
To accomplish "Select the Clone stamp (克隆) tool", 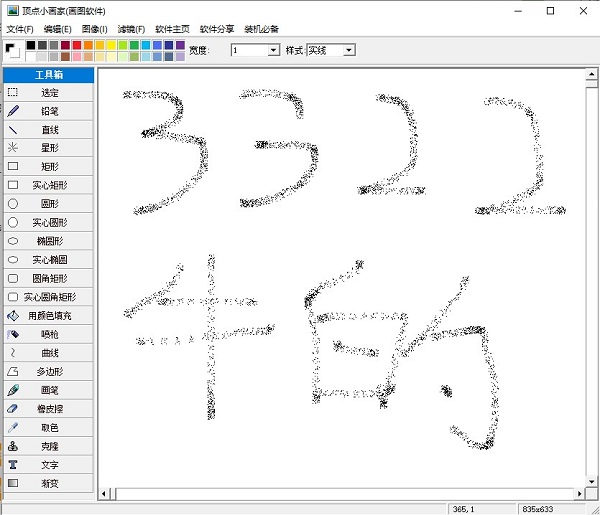I will pyautogui.click(x=49, y=446).
